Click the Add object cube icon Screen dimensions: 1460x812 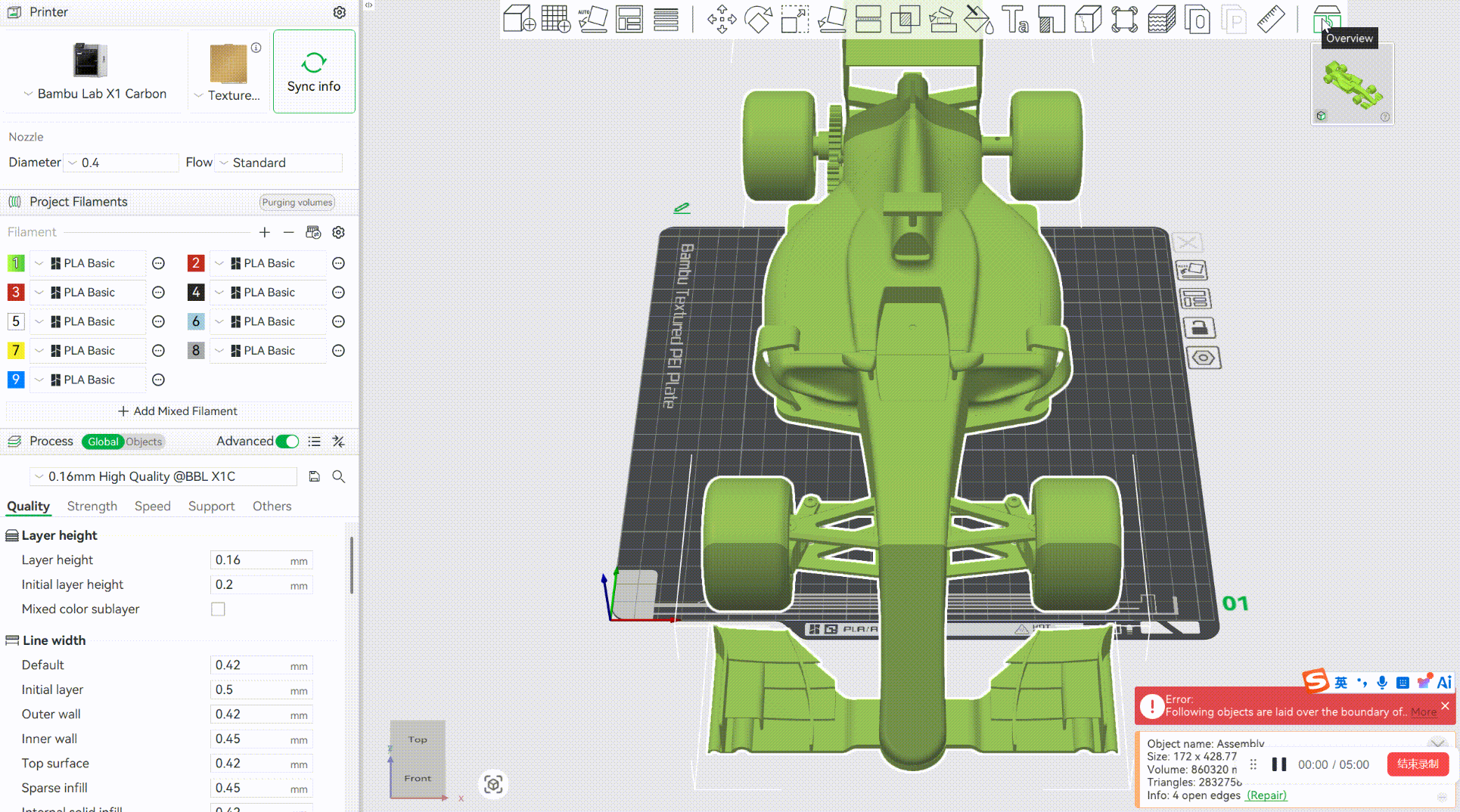pyautogui.click(x=520, y=19)
